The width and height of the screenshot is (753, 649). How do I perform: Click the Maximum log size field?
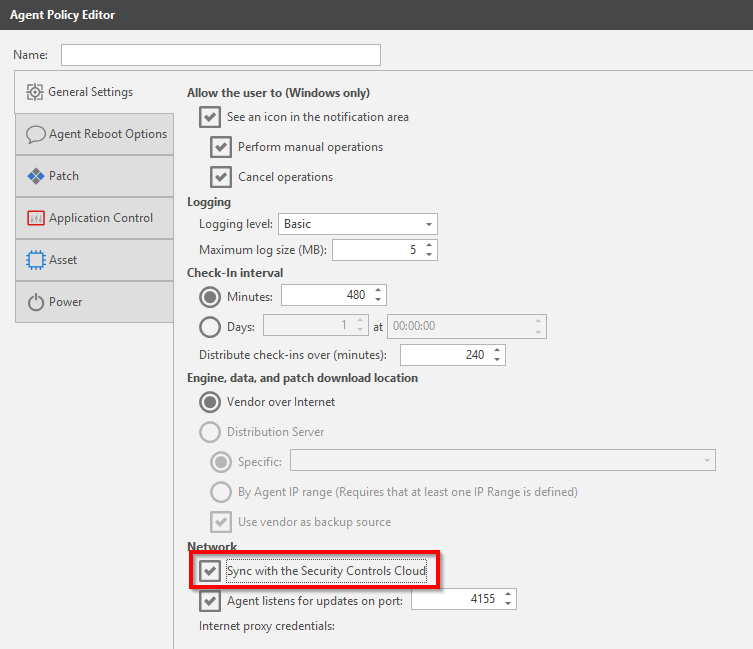385,250
